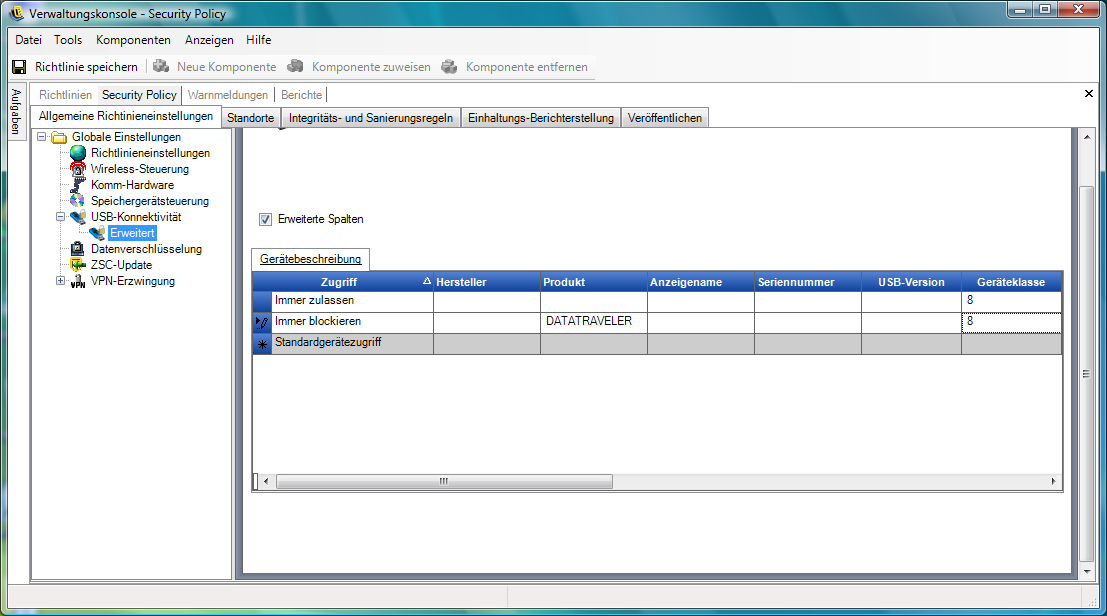Click the Richtlinie speichern floppy disk icon
Image resolution: width=1107 pixels, height=616 pixels.
click(x=18, y=67)
